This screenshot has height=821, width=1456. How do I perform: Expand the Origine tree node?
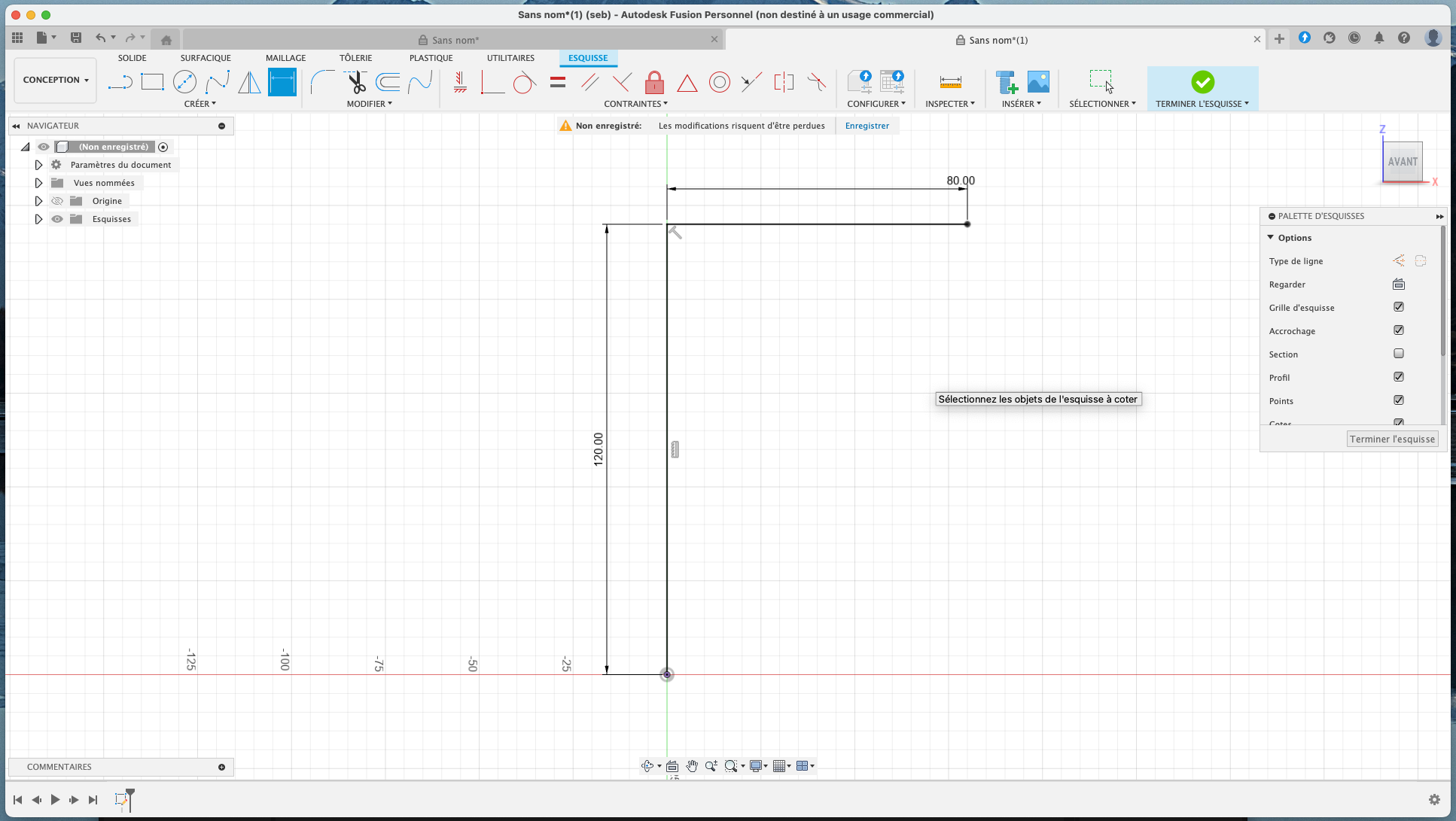tap(38, 201)
